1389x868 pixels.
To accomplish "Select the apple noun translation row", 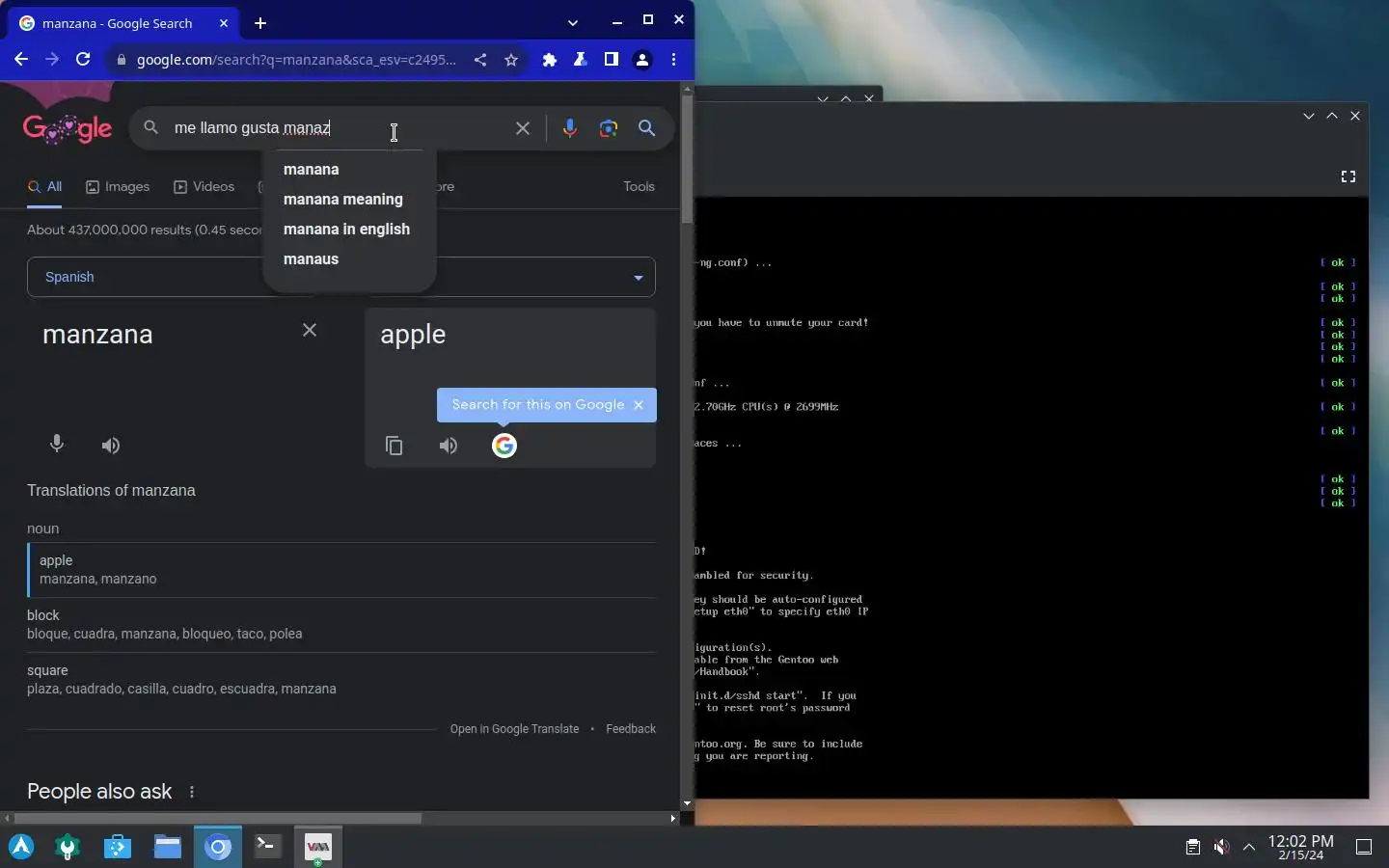I will [x=341, y=570].
